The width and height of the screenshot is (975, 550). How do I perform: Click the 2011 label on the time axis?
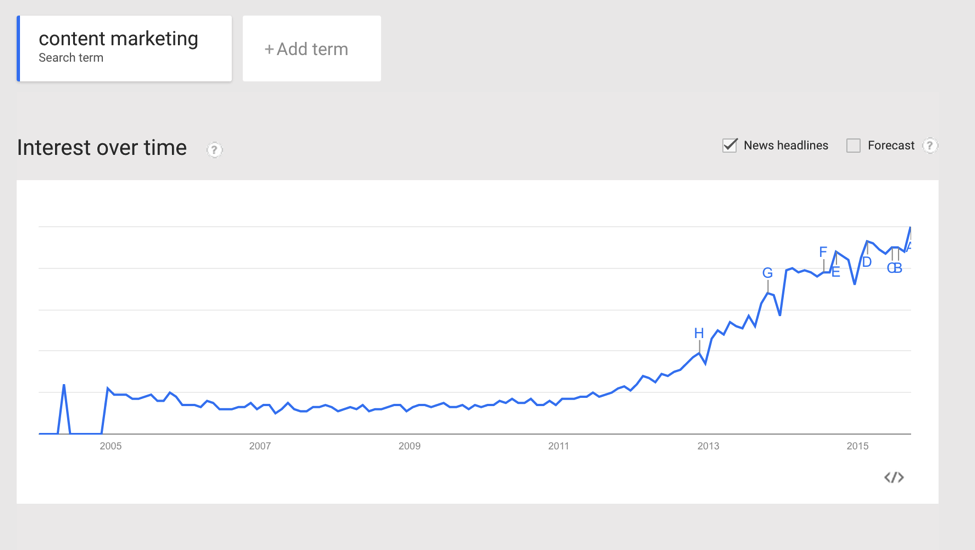tap(558, 446)
